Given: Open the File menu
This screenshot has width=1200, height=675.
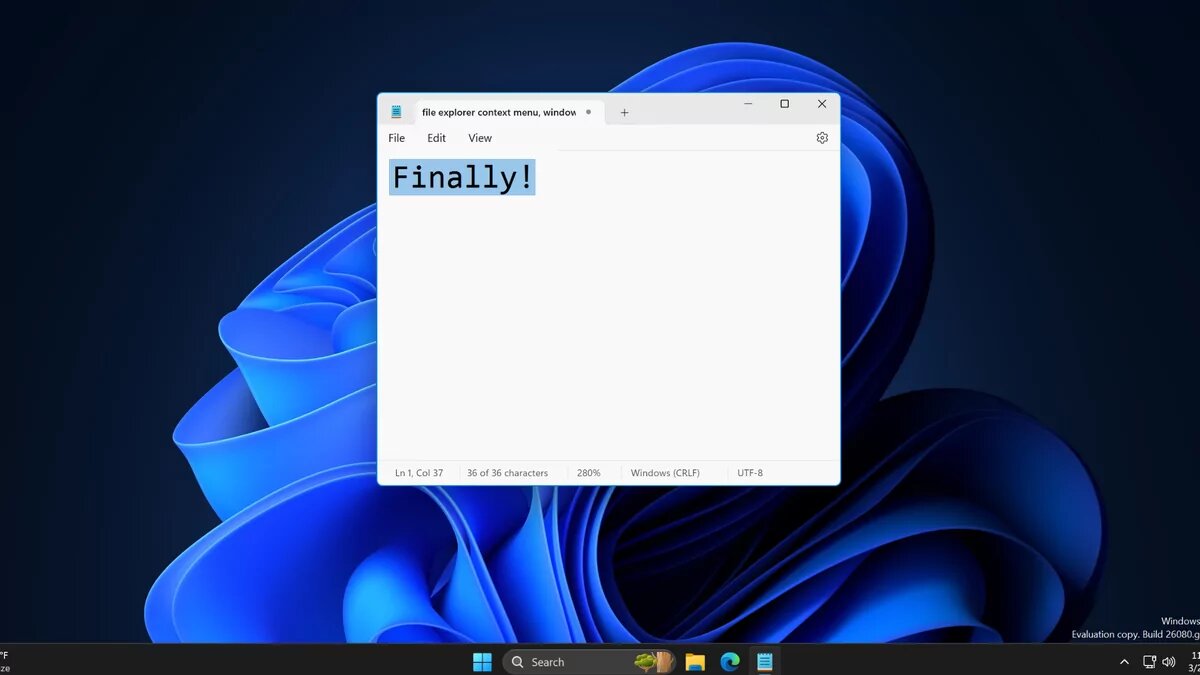Looking at the screenshot, I should tap(397, 138).
